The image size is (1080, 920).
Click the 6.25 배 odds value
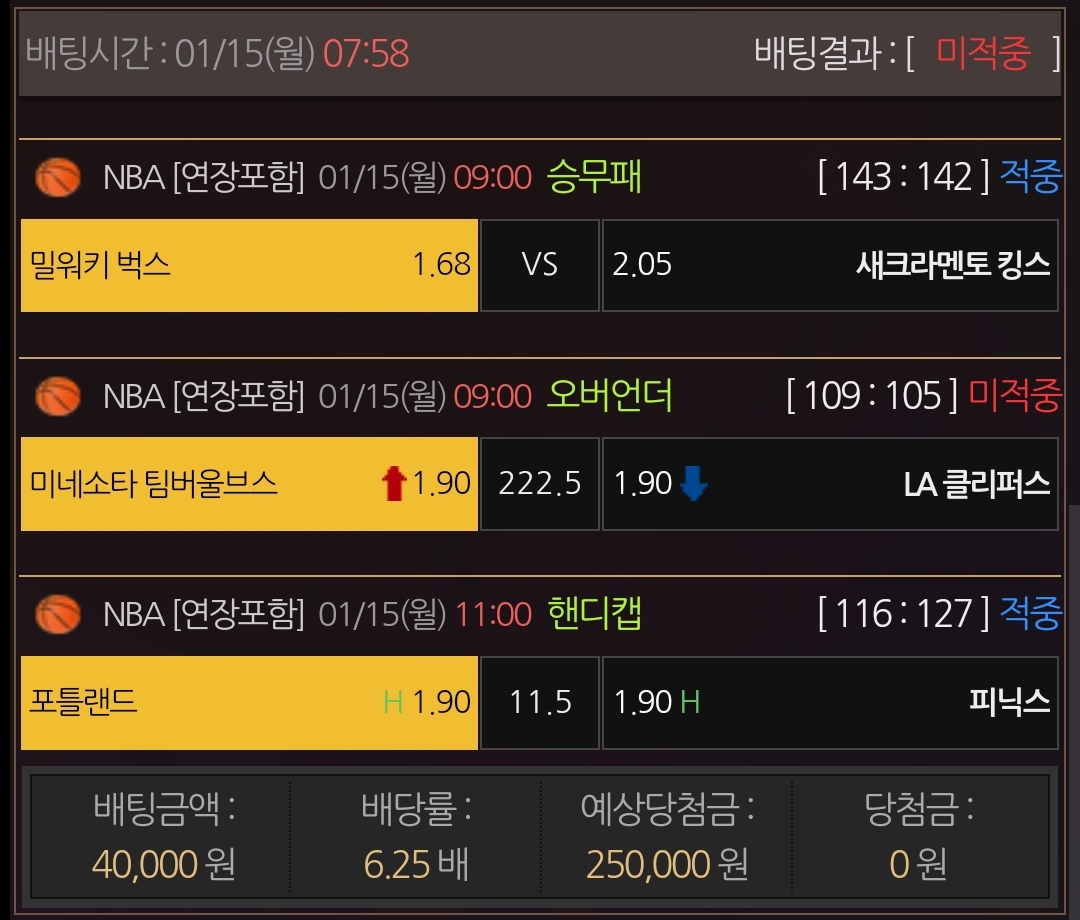416,864
